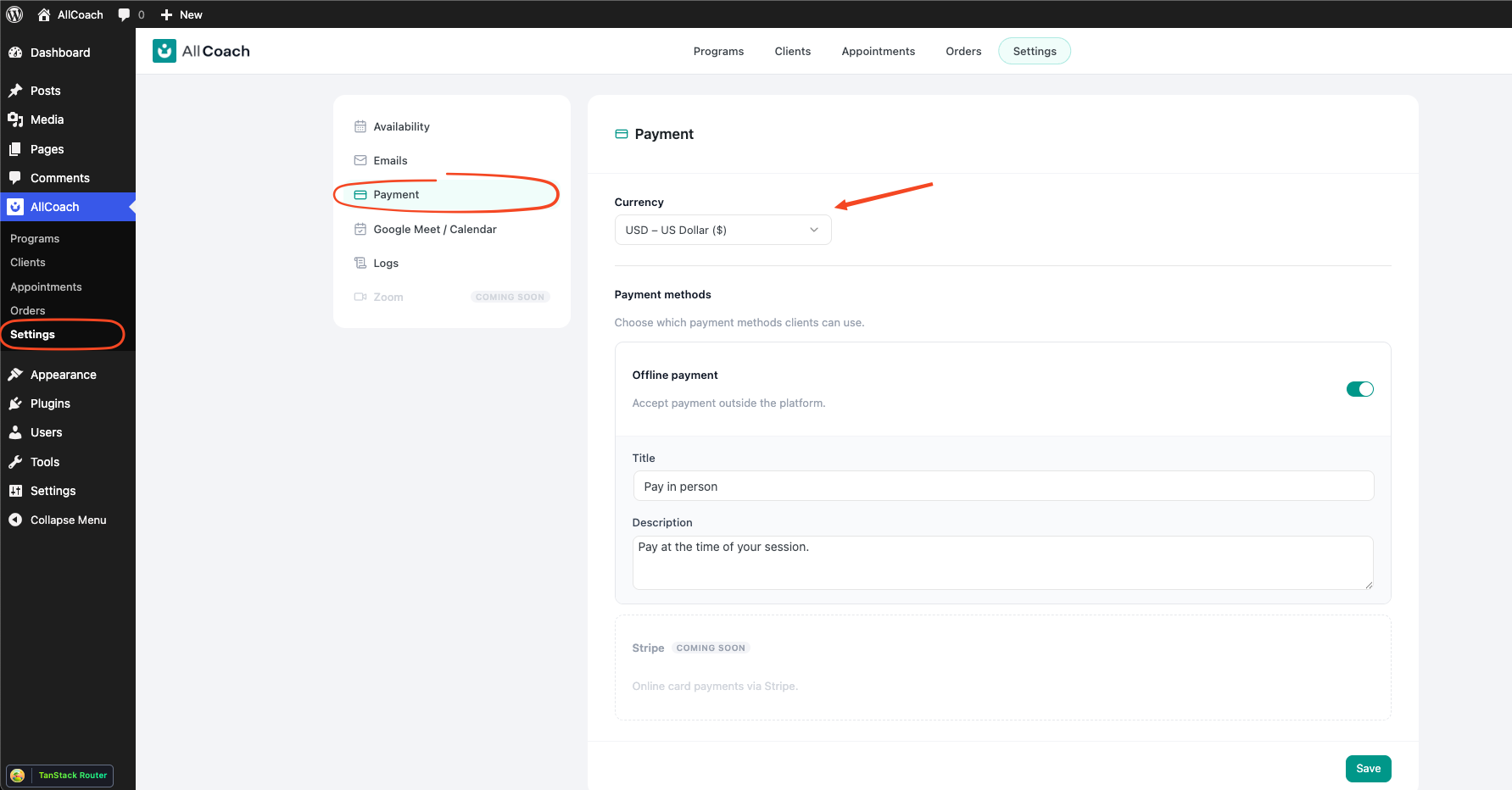Click the Payment card icon in settings list
The image size is (1512, 790).
pos(360,194)
